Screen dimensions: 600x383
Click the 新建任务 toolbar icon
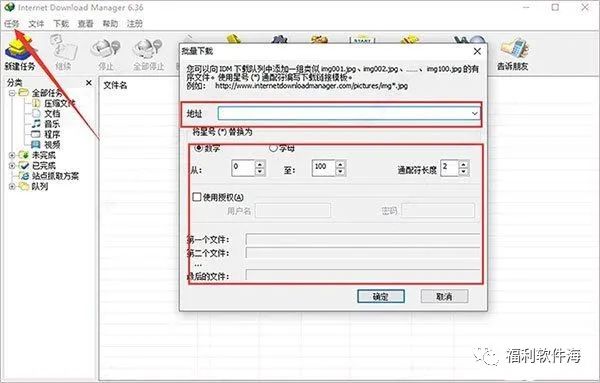click(19, 49)
